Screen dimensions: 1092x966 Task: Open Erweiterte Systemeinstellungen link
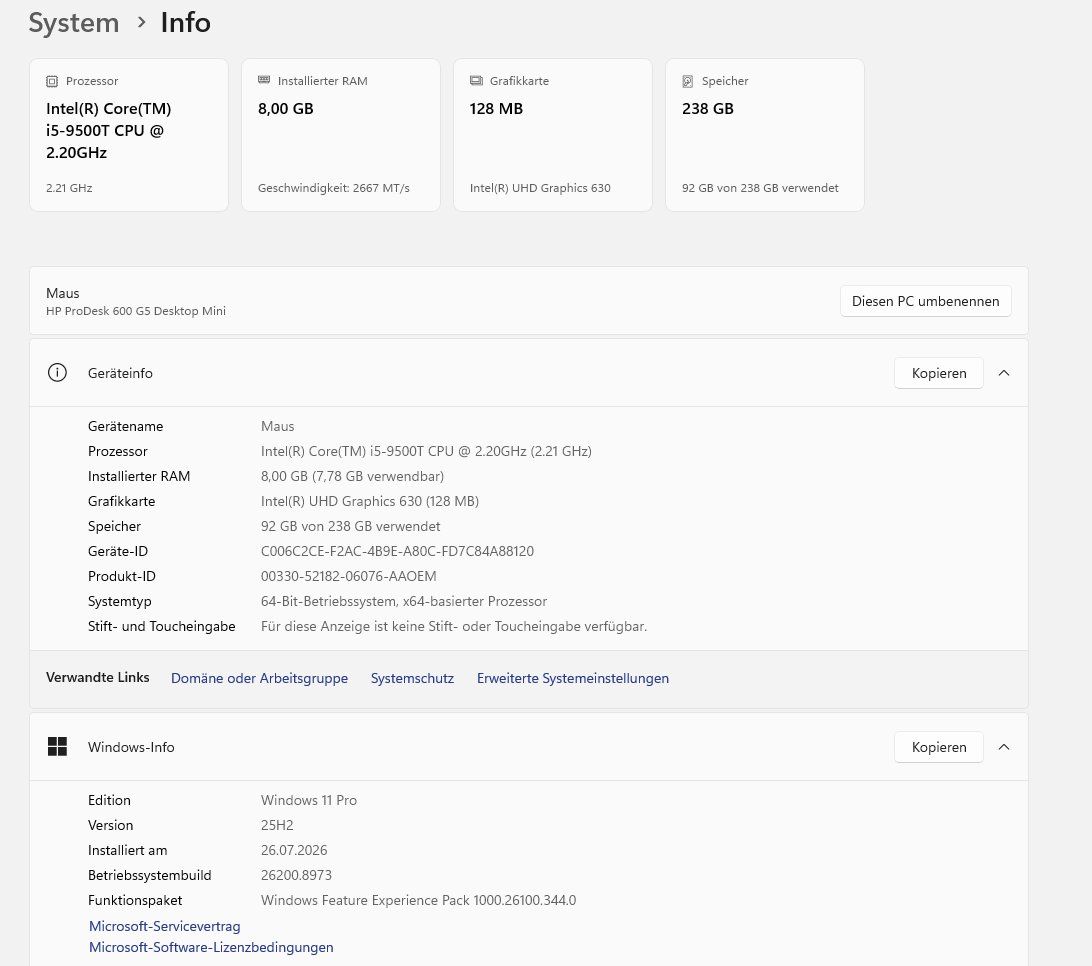[572, 678]
